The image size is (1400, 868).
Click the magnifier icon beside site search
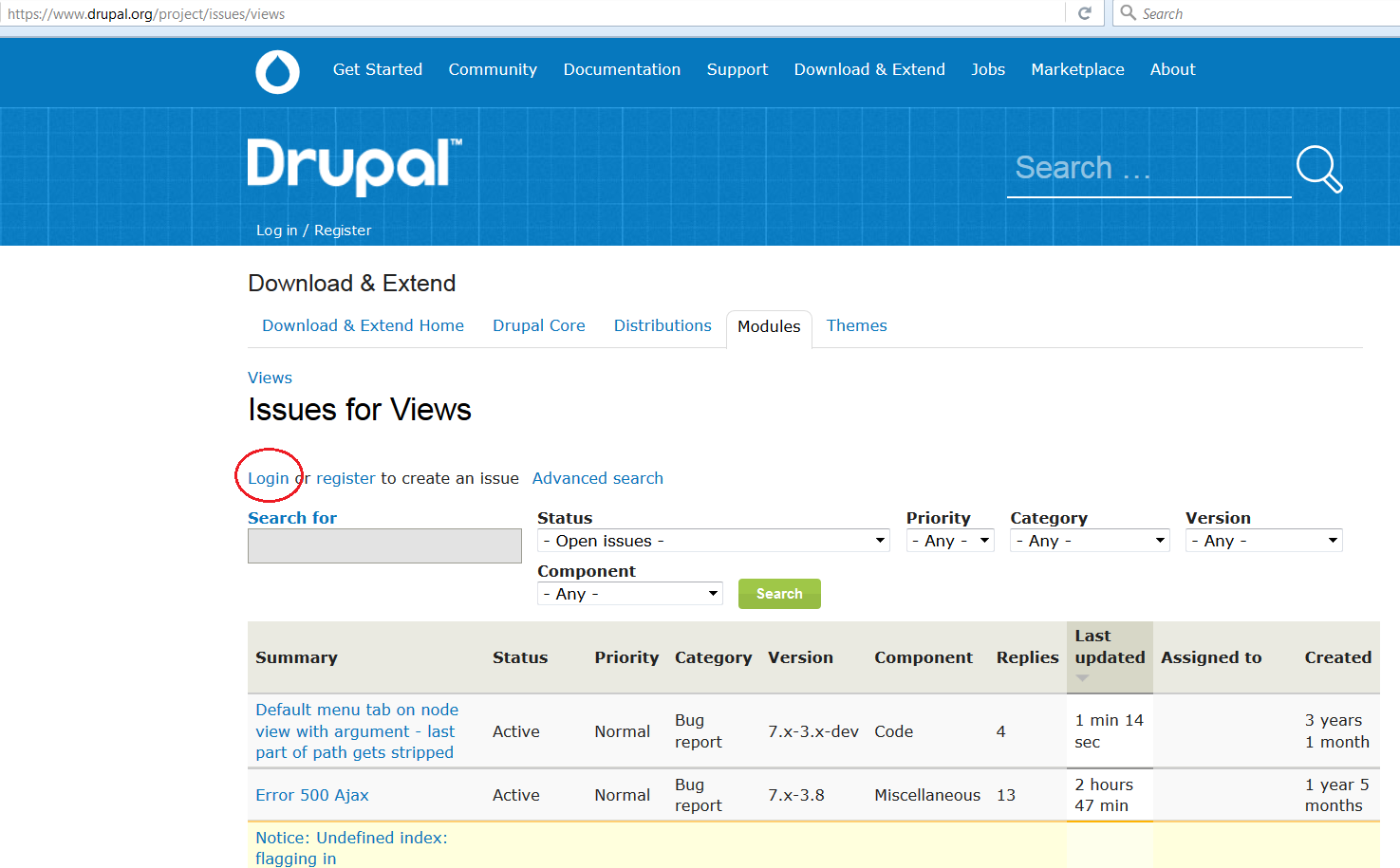pyautogui.click(x=1319, y=169)
